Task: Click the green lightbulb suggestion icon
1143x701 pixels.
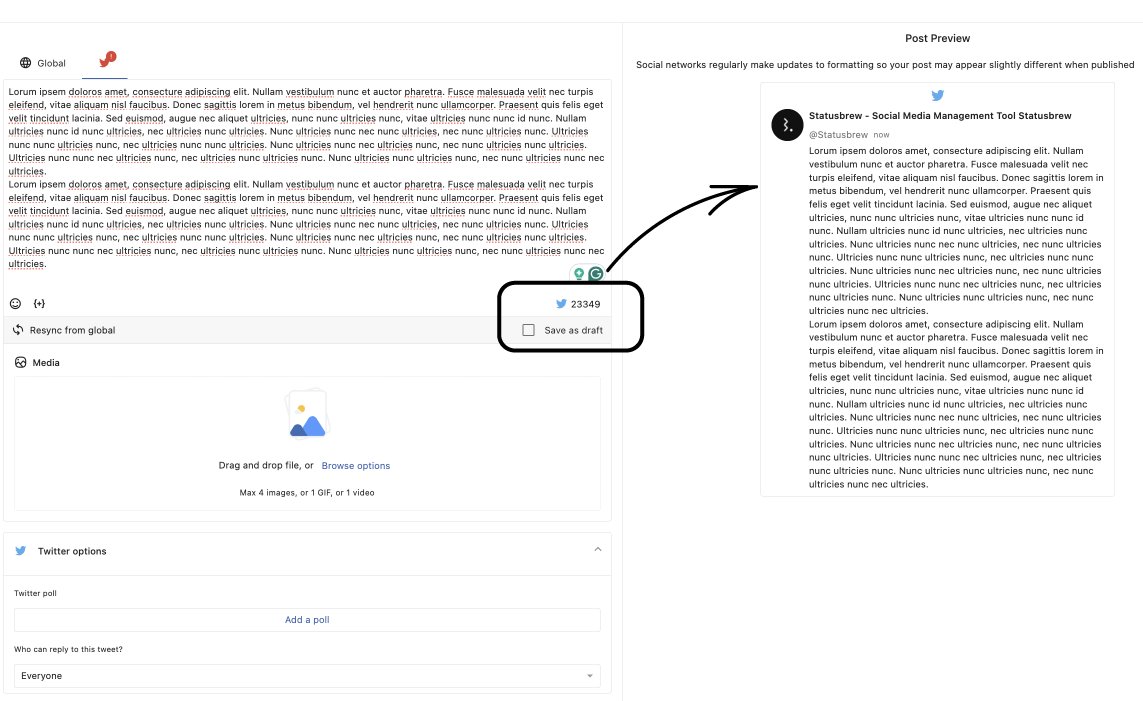Action: [579, 274]
